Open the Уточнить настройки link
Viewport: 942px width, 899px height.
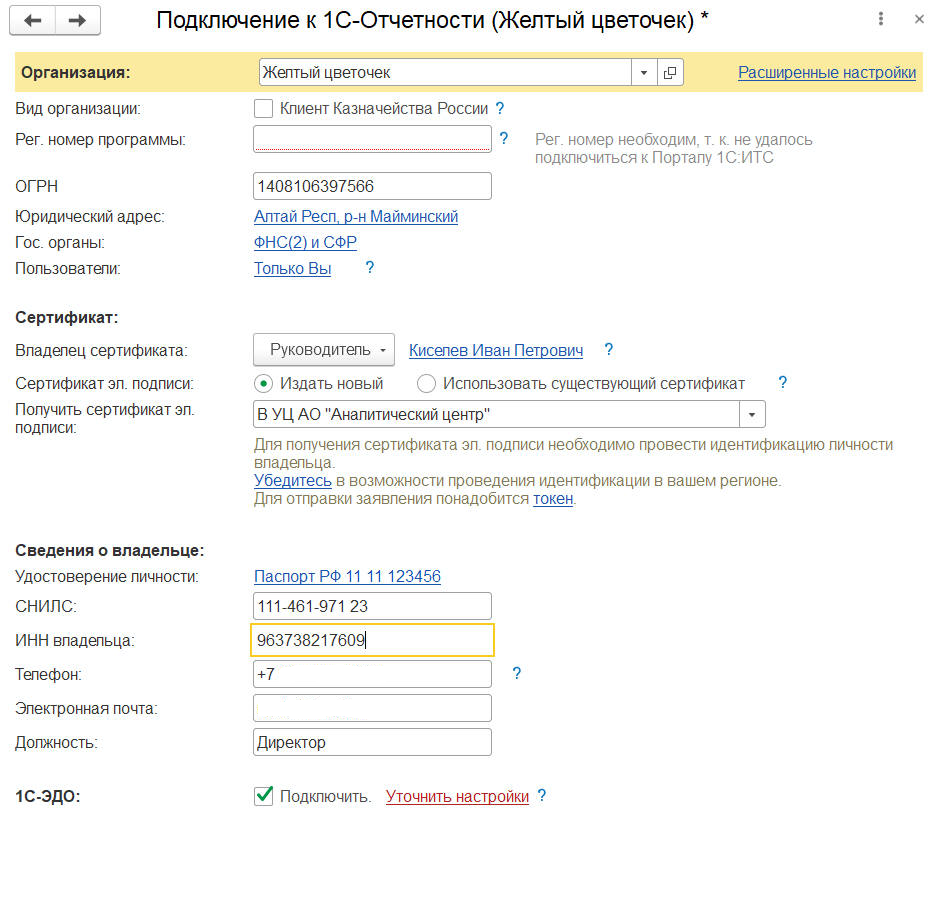[457, 797]
